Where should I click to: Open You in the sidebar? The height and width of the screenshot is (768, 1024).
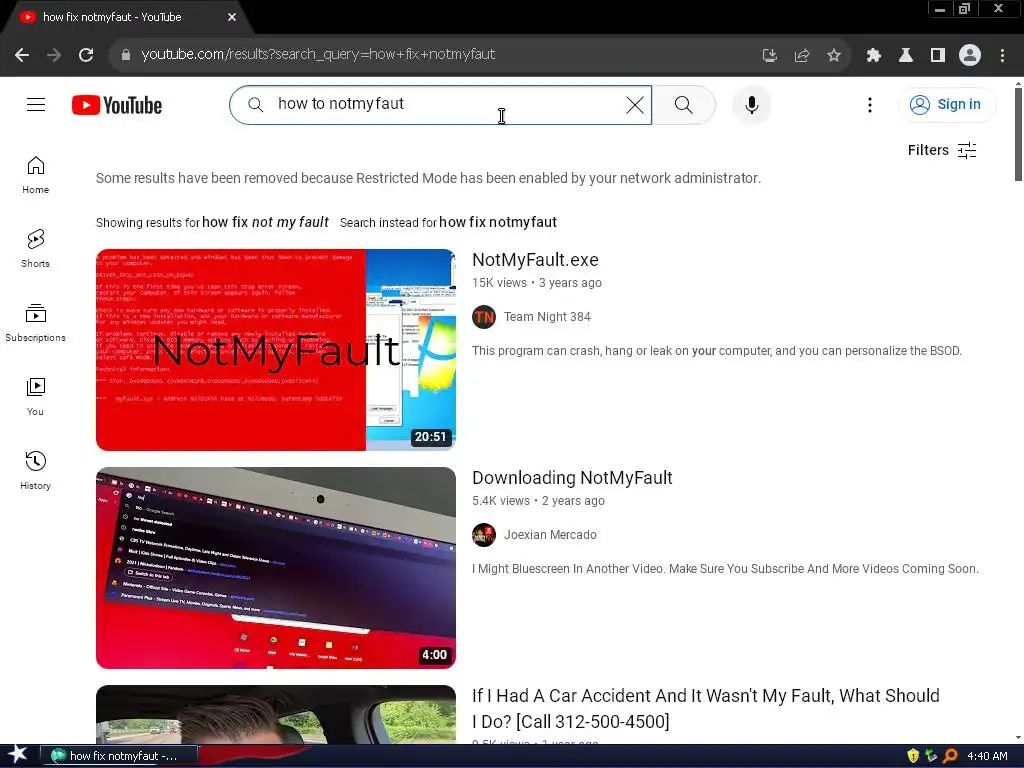point(35,396)
